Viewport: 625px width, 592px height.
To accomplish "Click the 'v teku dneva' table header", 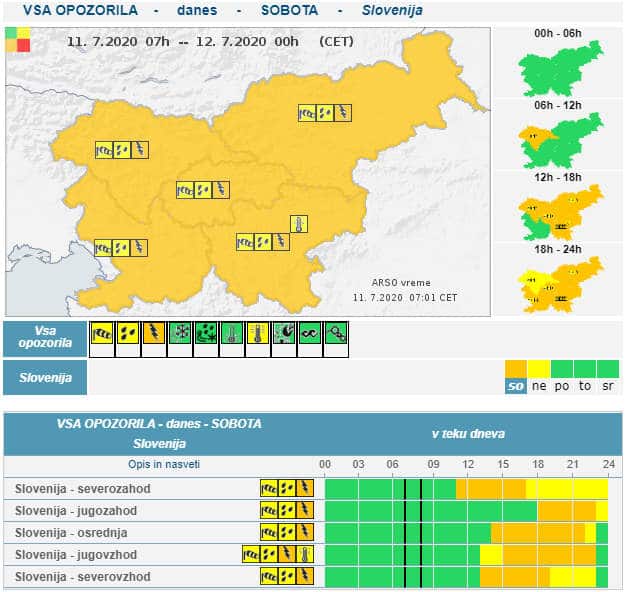I will [x=468, y=434].
